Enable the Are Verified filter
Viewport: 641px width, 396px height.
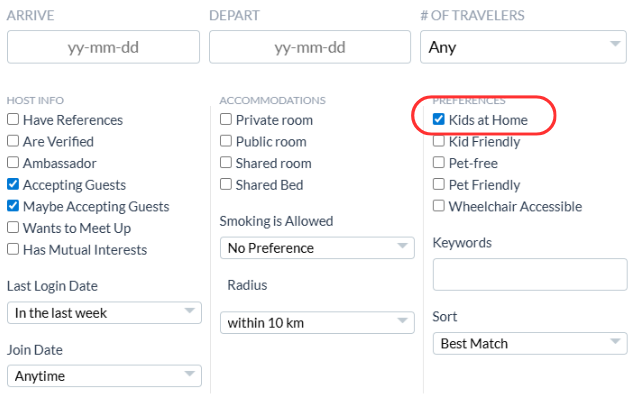pos(13,141)
